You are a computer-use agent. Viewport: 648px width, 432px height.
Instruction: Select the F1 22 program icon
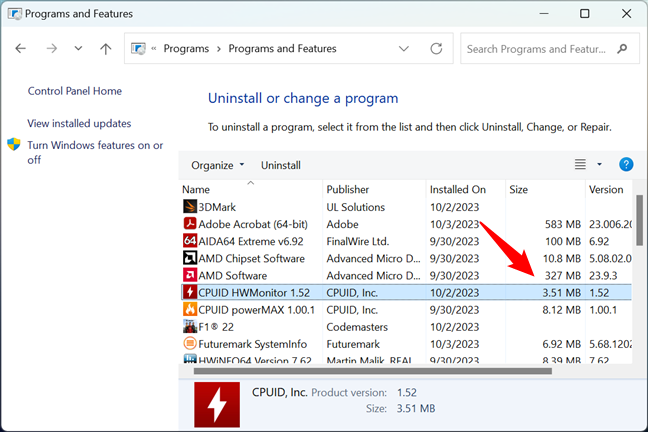(190, 327)
